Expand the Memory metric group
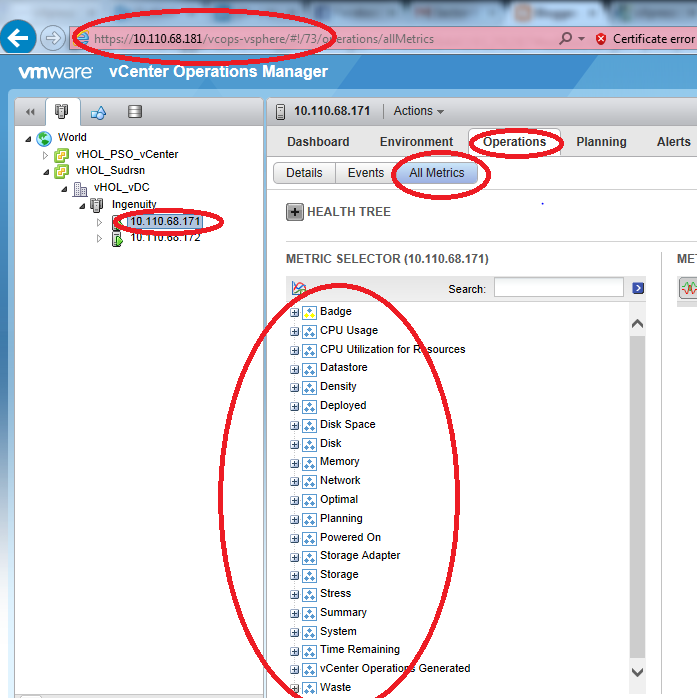697x698 pixels. (x=295, y=463)
